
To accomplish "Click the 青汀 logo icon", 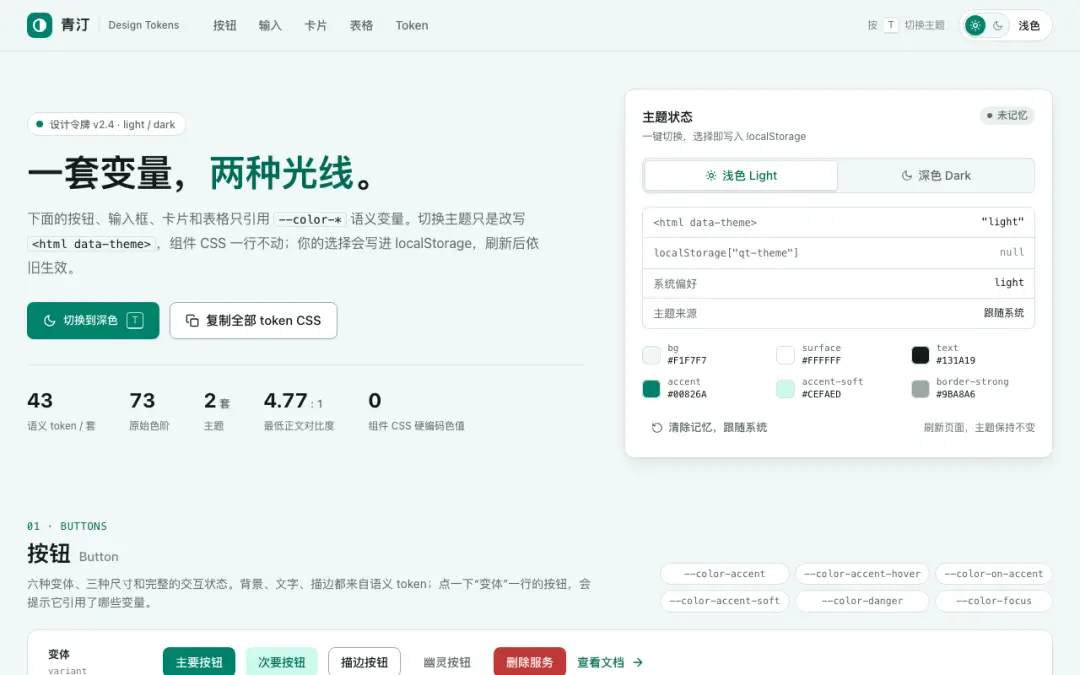I will click(39, 25).
